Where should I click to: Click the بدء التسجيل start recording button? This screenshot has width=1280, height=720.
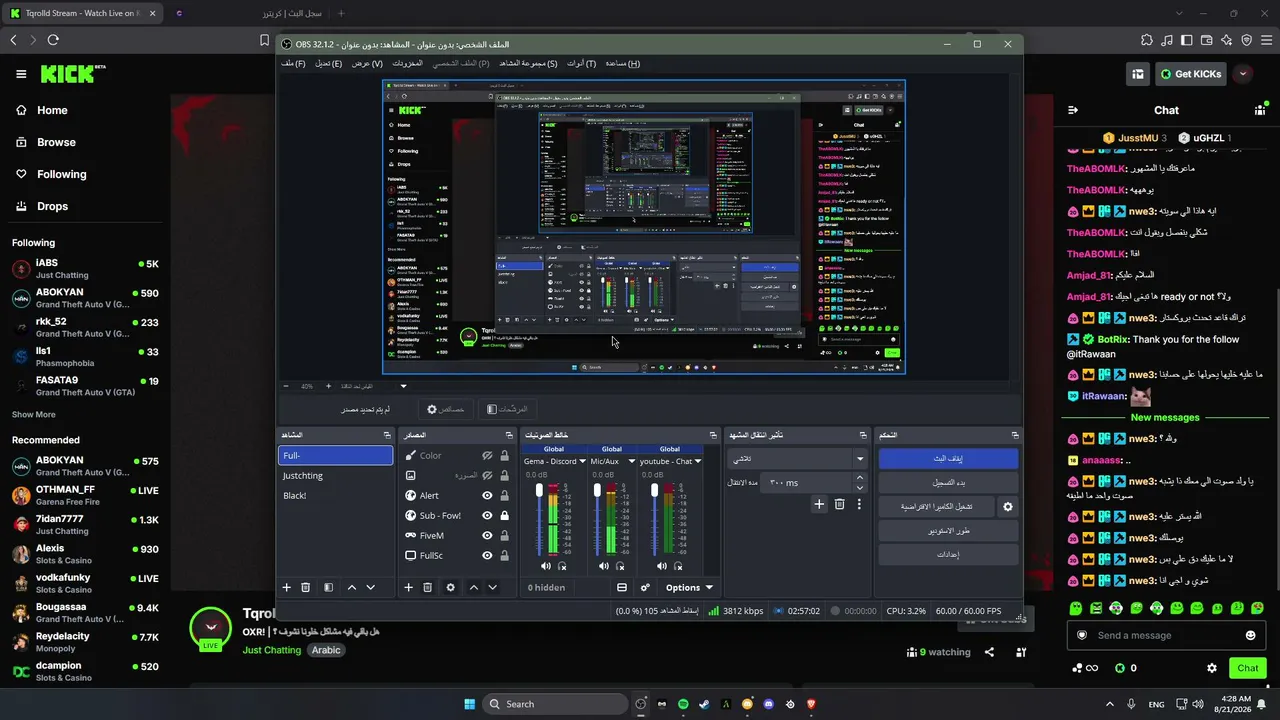948,482
